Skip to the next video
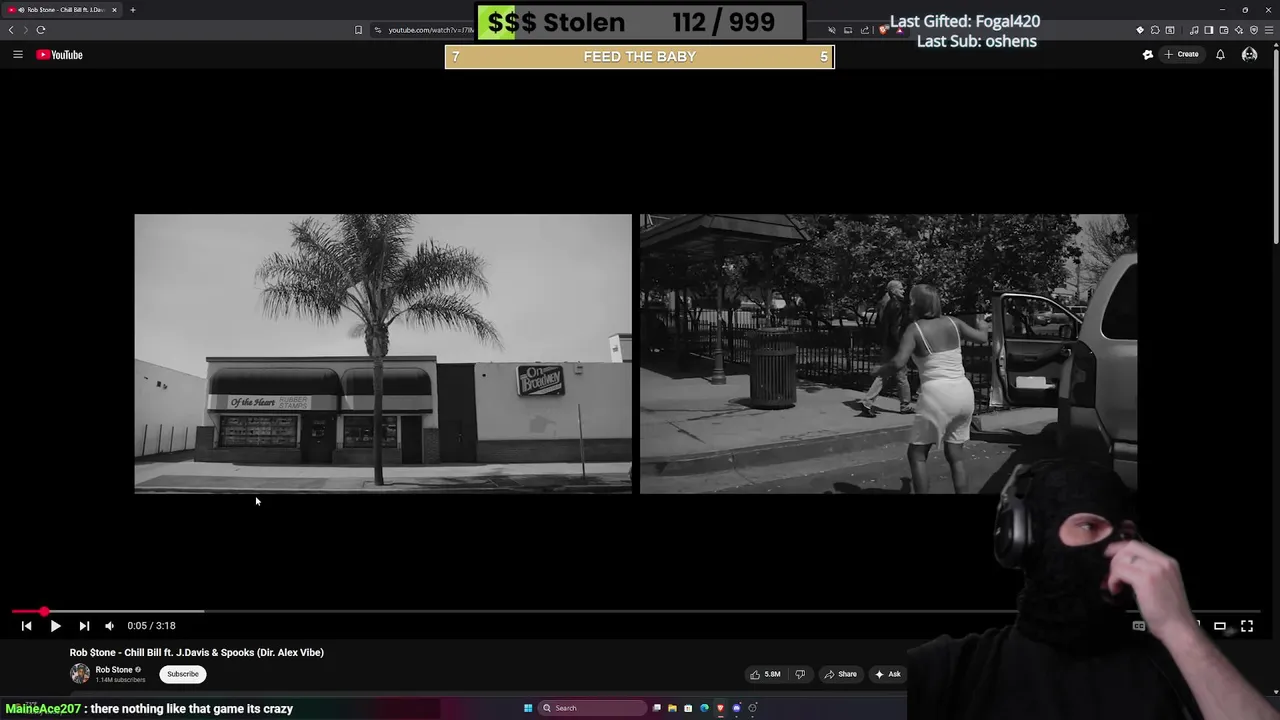 tap(84, 626)
